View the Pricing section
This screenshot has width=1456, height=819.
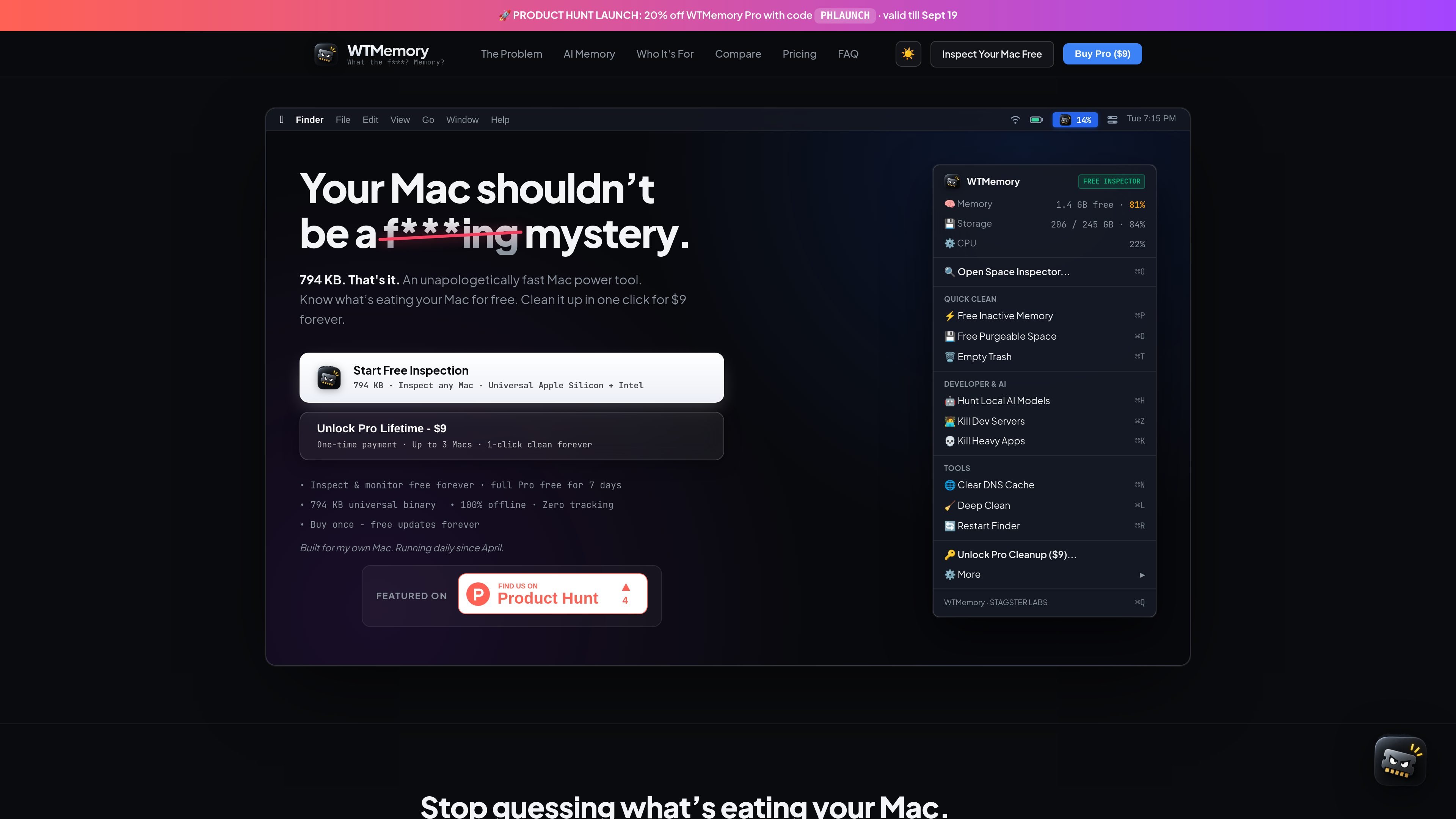[x=799, y=54]
